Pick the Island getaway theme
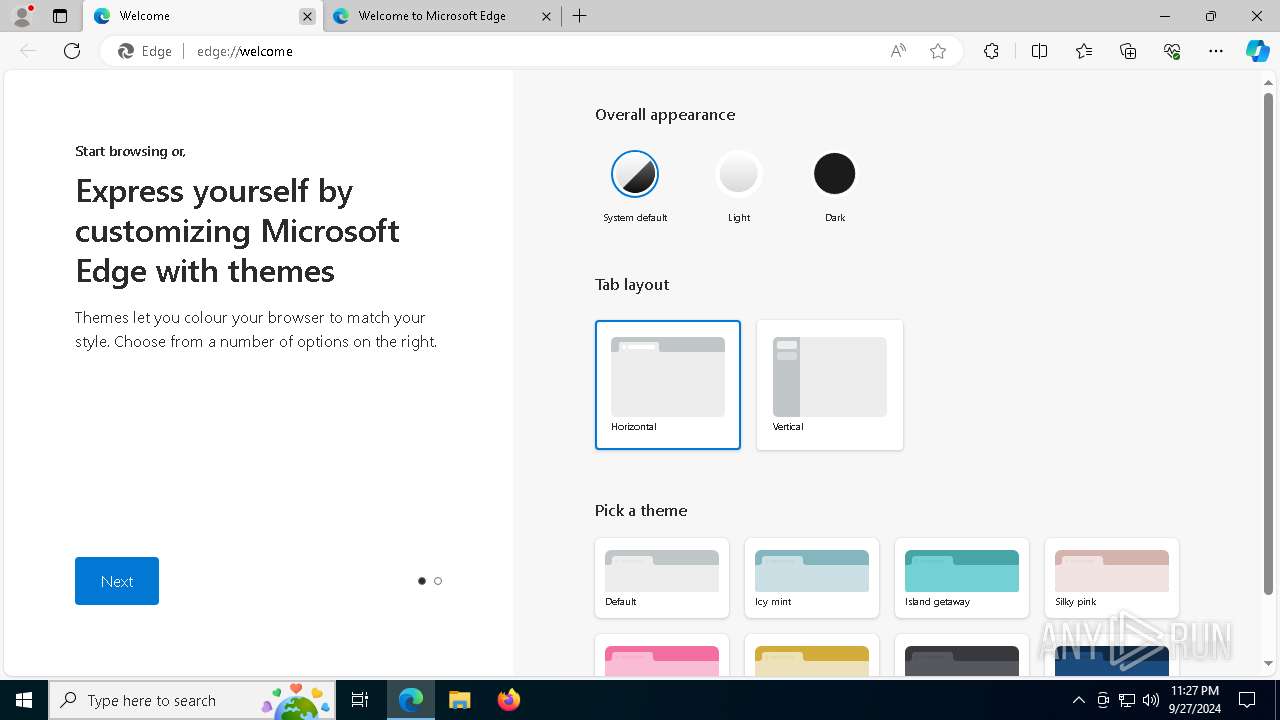This screenshot has height=720, width=1280. coord(962,578)
